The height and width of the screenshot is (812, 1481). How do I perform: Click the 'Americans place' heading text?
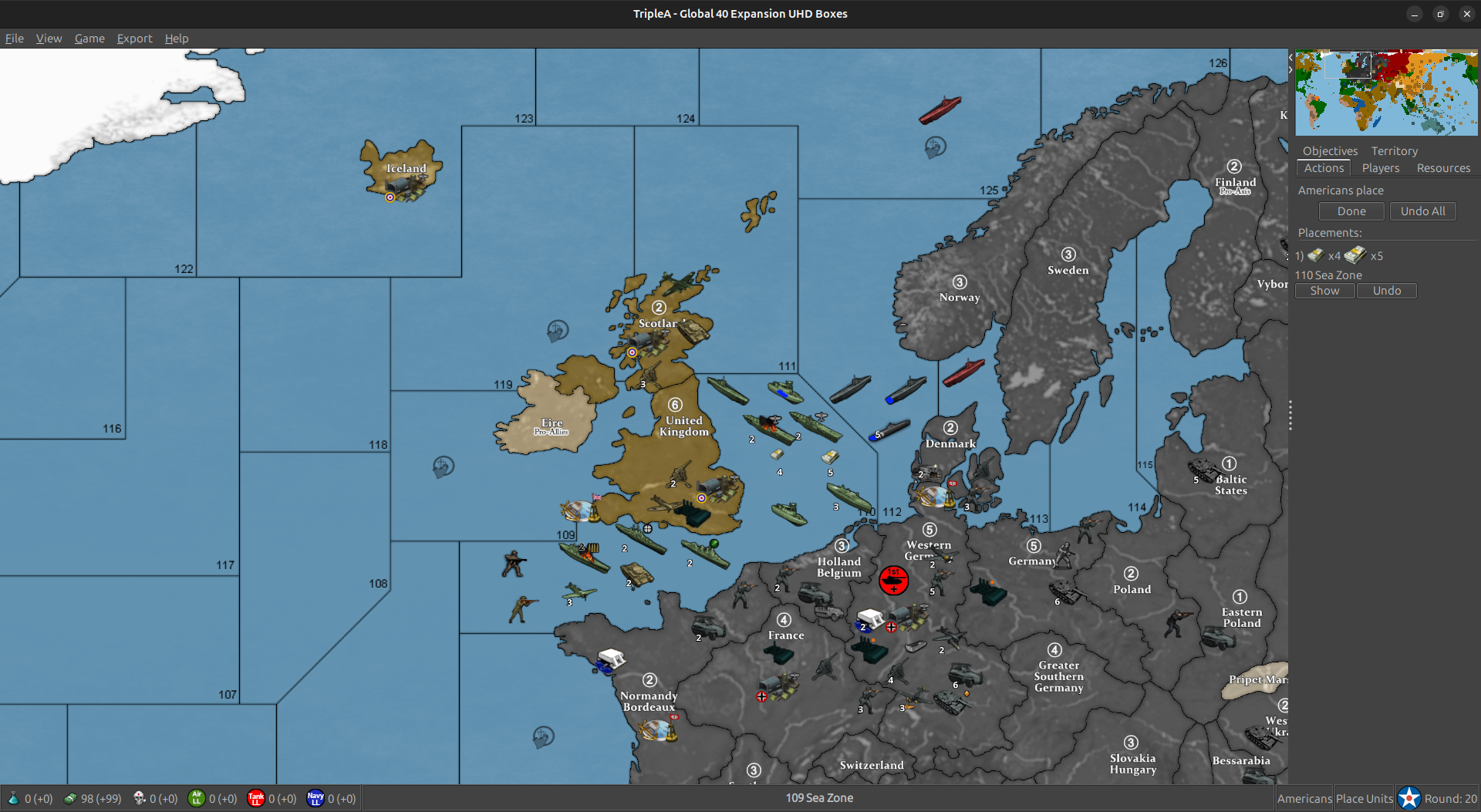click(1341, 190)
